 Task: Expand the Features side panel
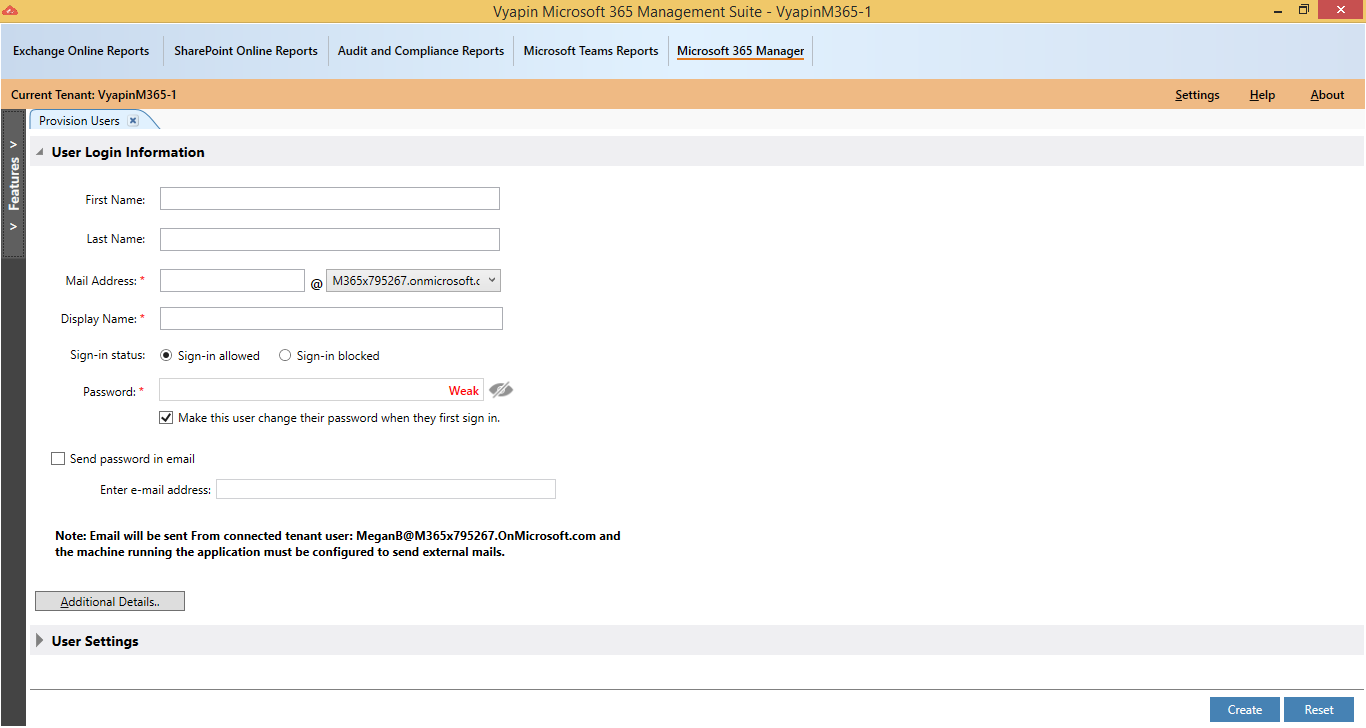point(14,185)
